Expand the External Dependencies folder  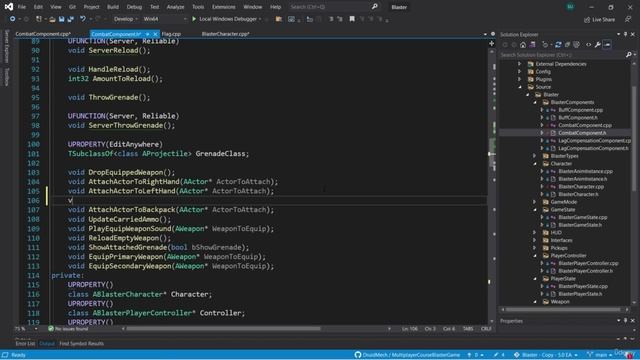[x=520, y=64]
